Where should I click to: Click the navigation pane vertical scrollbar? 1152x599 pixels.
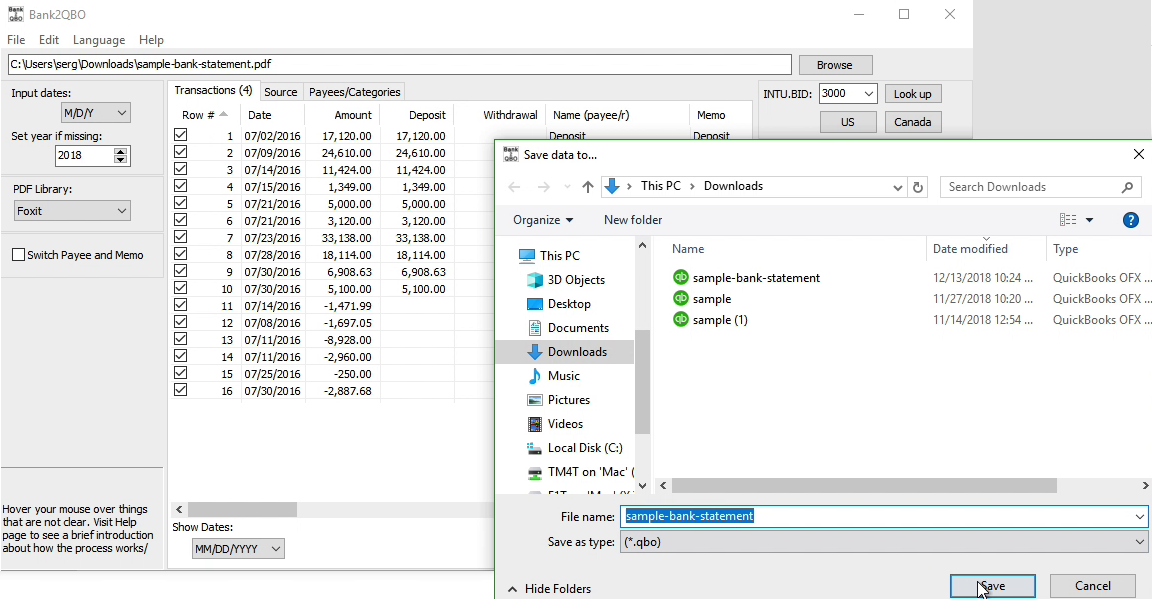coord(642,382)
